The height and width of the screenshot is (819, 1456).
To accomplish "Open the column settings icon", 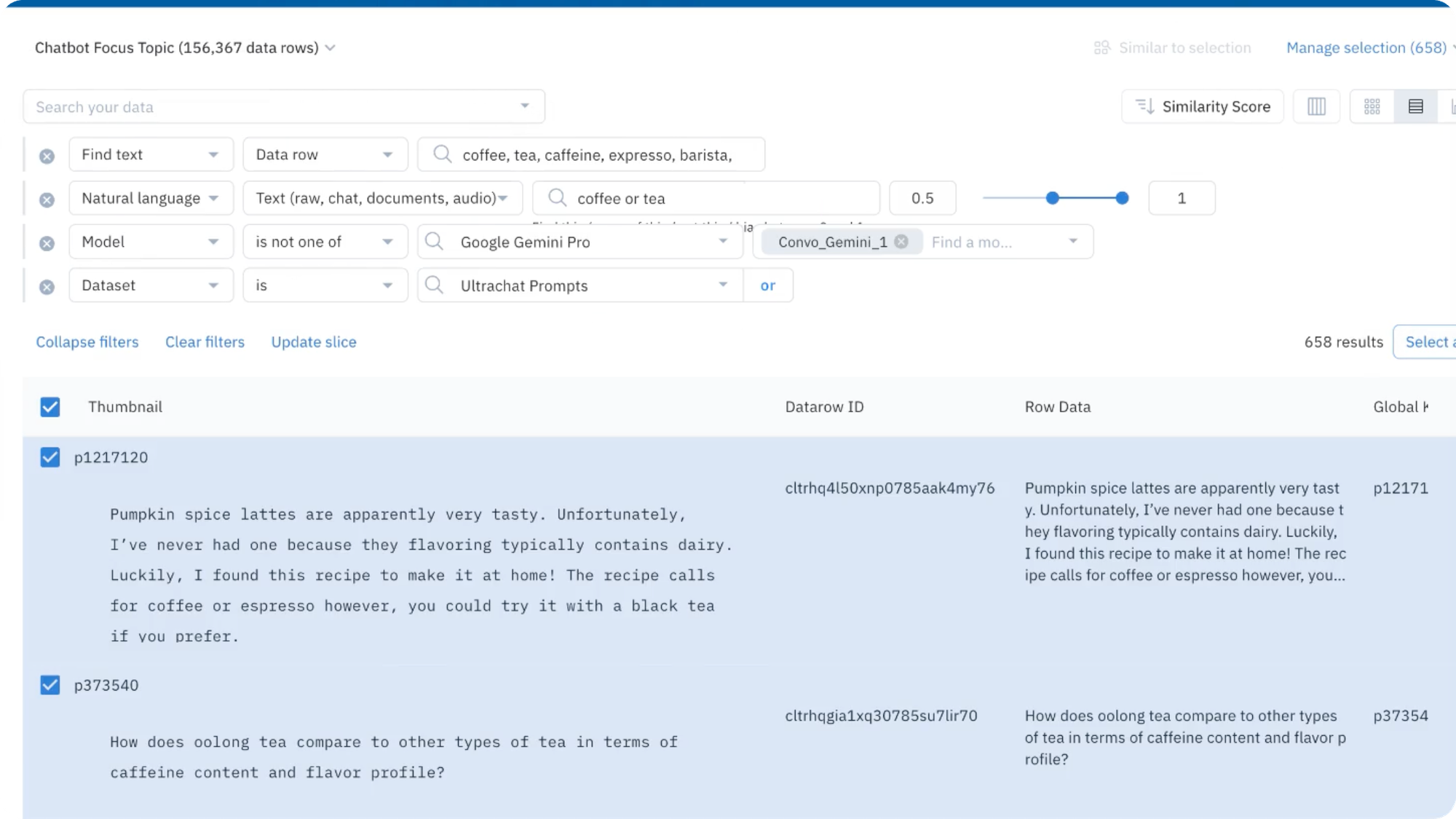I will click(x=1316, y=107).
